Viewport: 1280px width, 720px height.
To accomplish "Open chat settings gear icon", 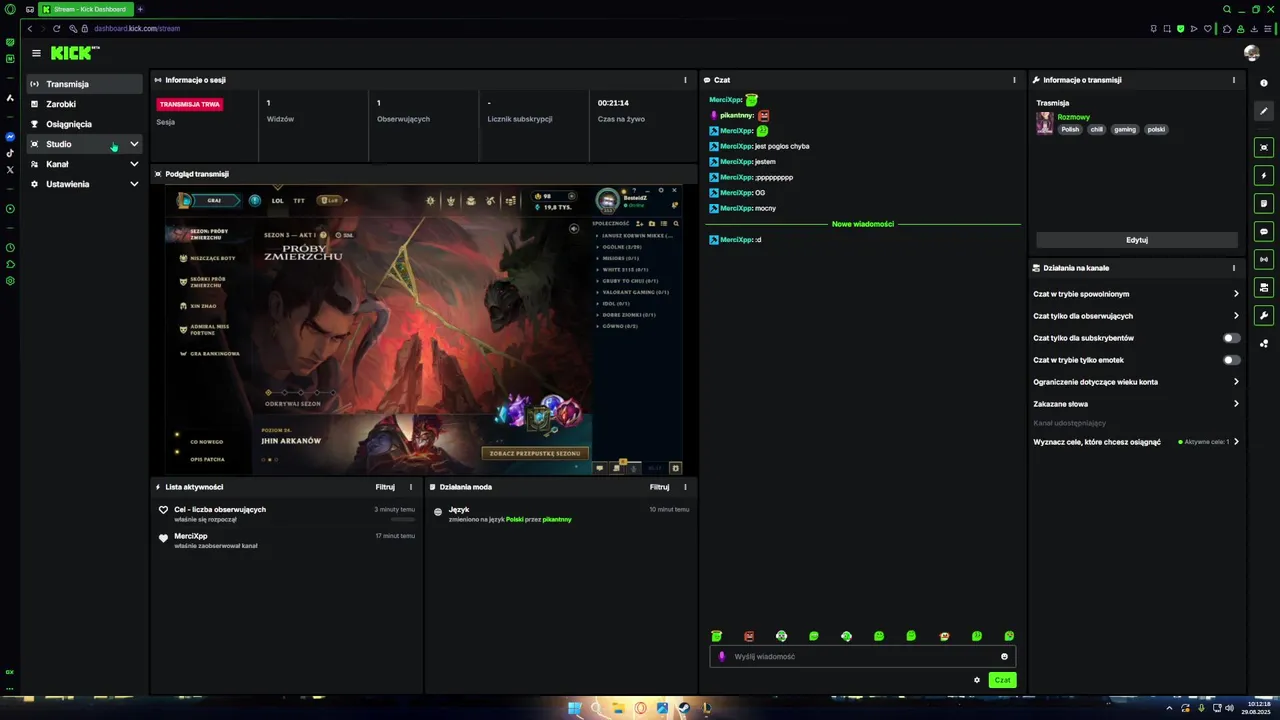I will point(977,680).
